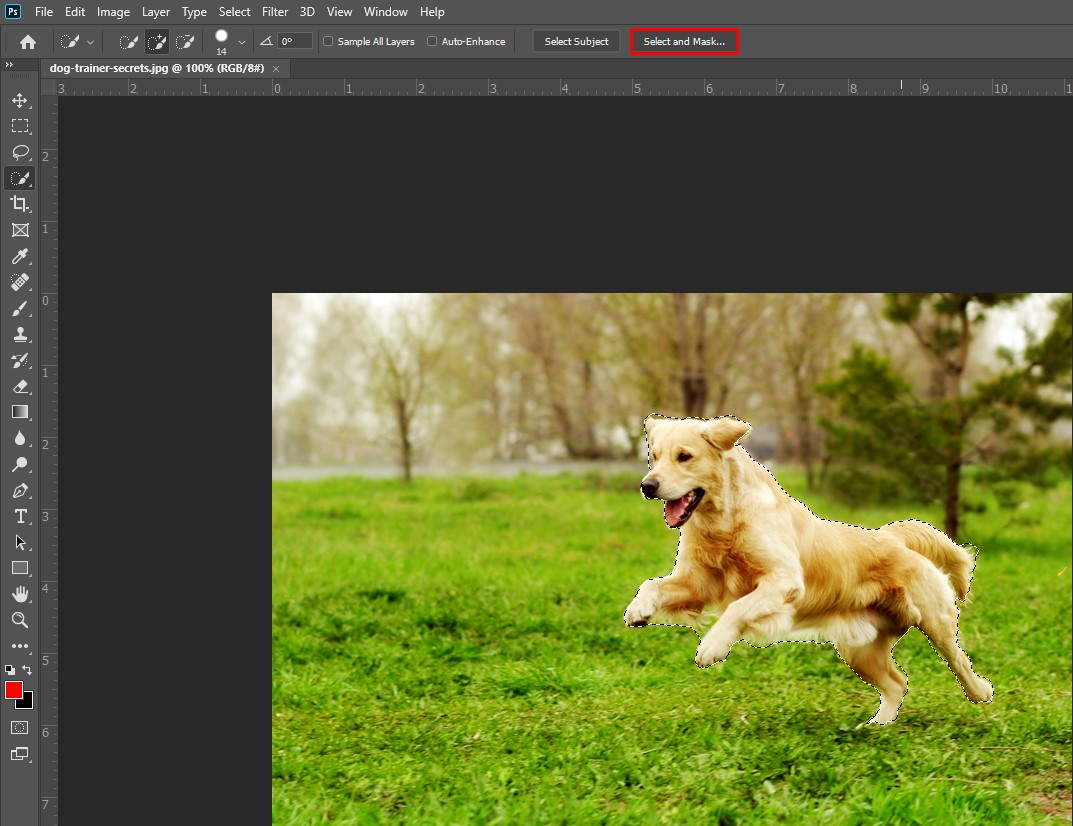Enable Sample All Layers checkbox
Image resolution: width=1073 pixels, height=826 pixels.
tap(329, 42)
